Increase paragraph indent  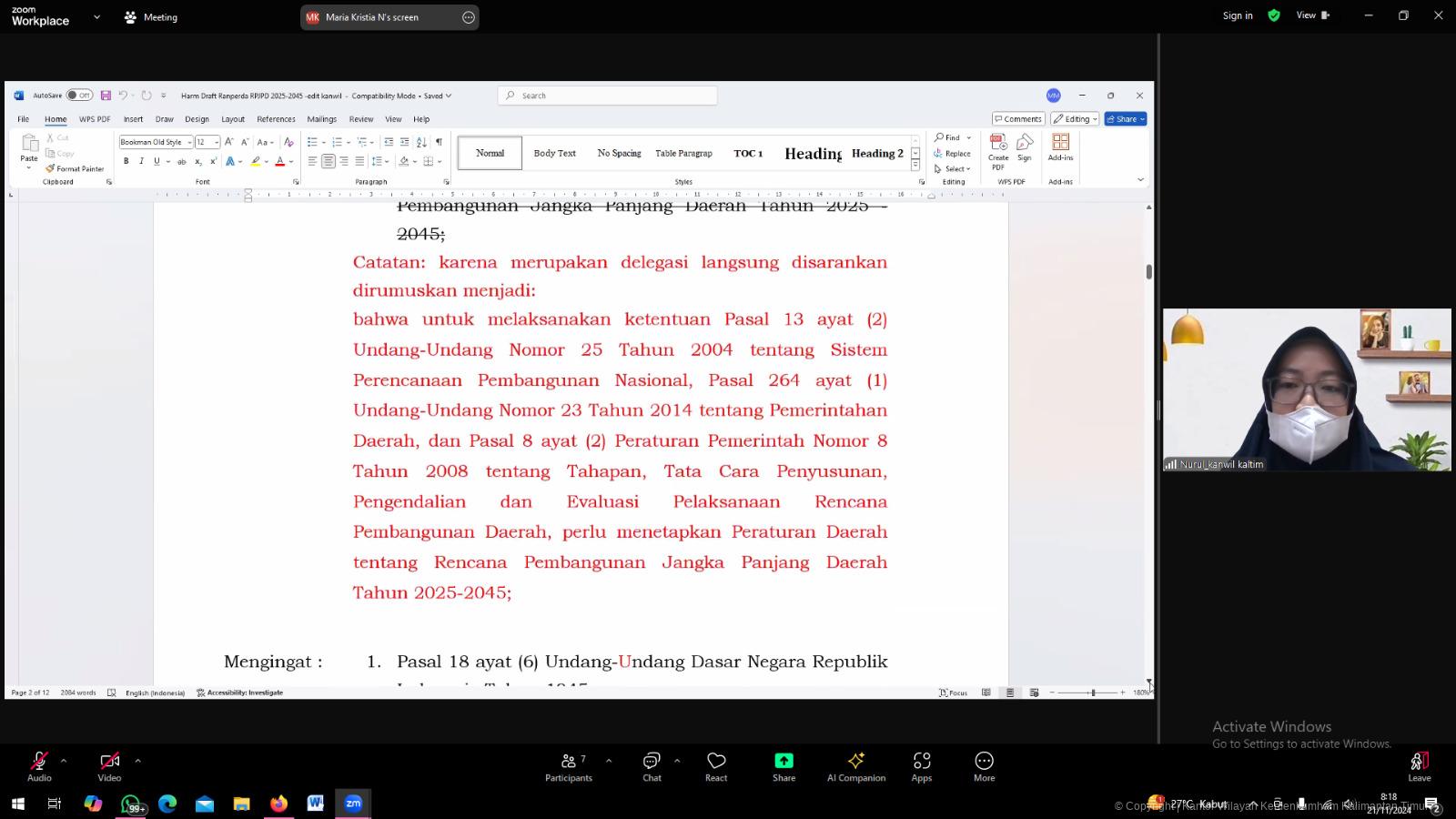[405, 142]
